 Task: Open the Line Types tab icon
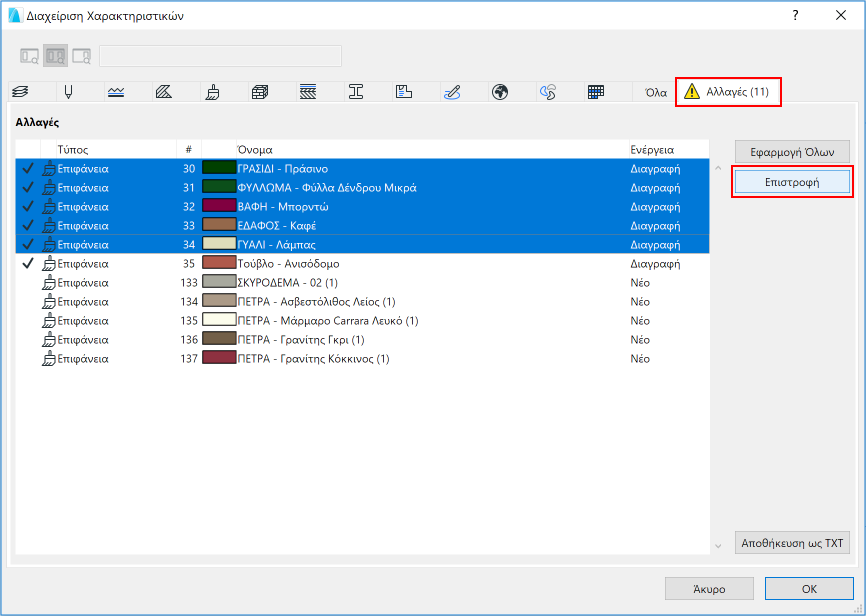point(117,92)
